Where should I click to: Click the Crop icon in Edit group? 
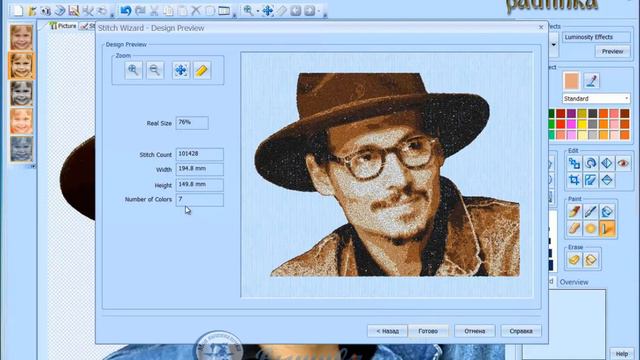point(574,180)
